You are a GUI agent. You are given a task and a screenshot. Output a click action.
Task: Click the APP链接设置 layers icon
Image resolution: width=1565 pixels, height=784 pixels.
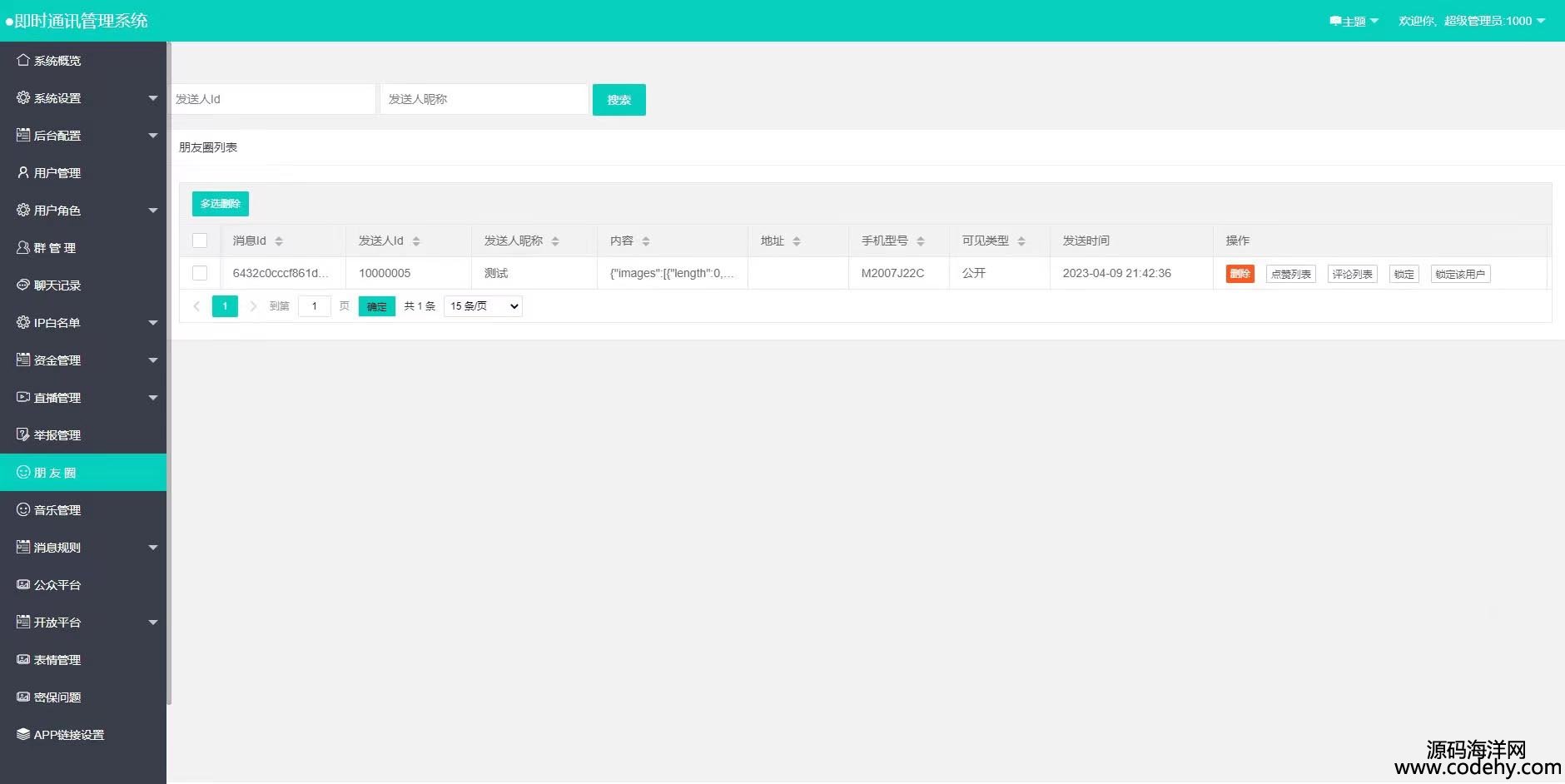coord(23,734)
